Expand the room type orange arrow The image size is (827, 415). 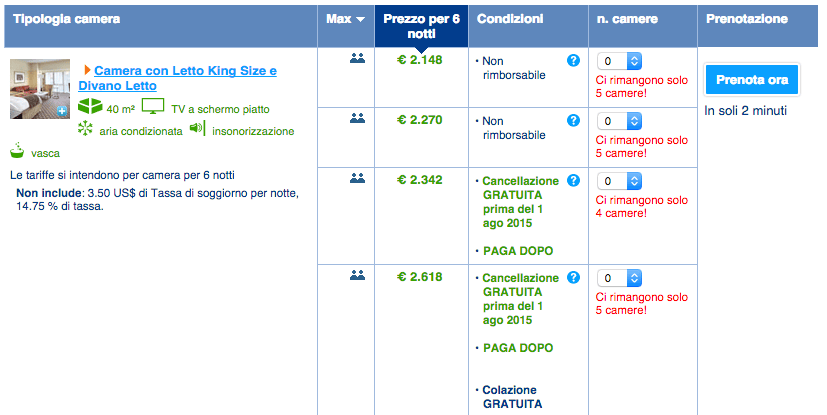point(88,71)
